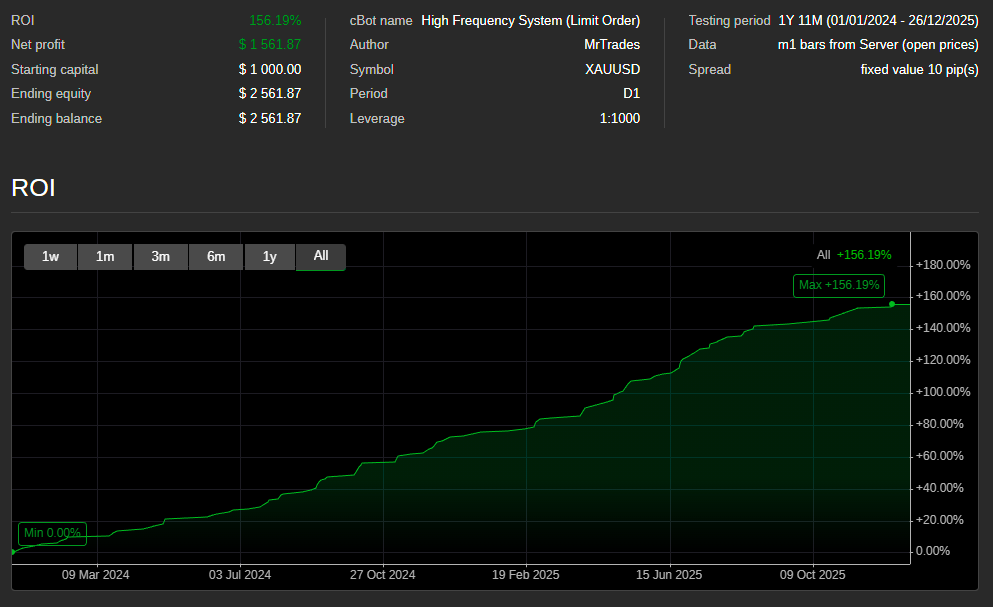Click the spread fixed value 10 pip(s)
This screenshot has height=607, width=993.
coord(920,70)
